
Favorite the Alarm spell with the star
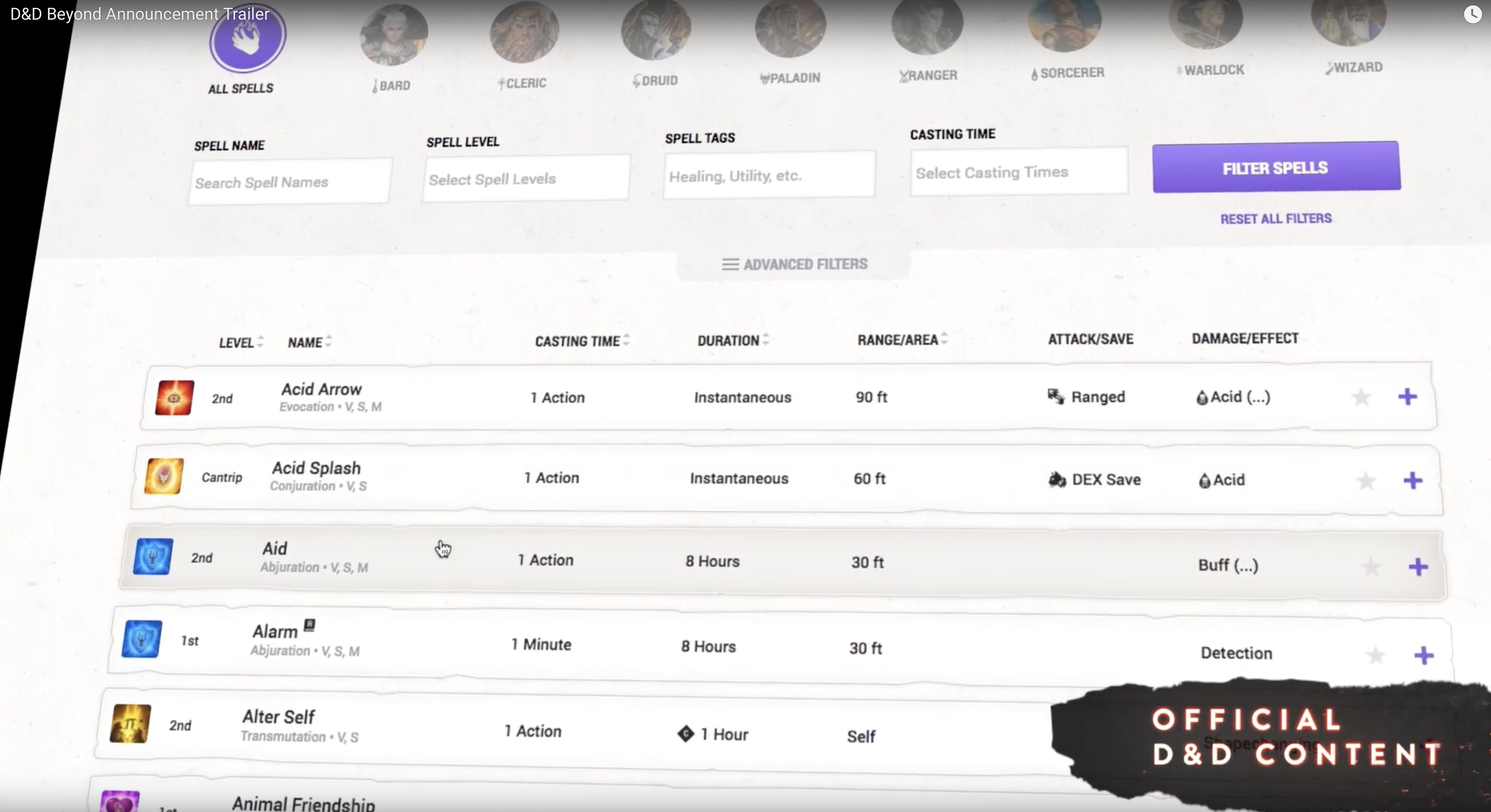pyautogui.click(x=1375, y=655)
